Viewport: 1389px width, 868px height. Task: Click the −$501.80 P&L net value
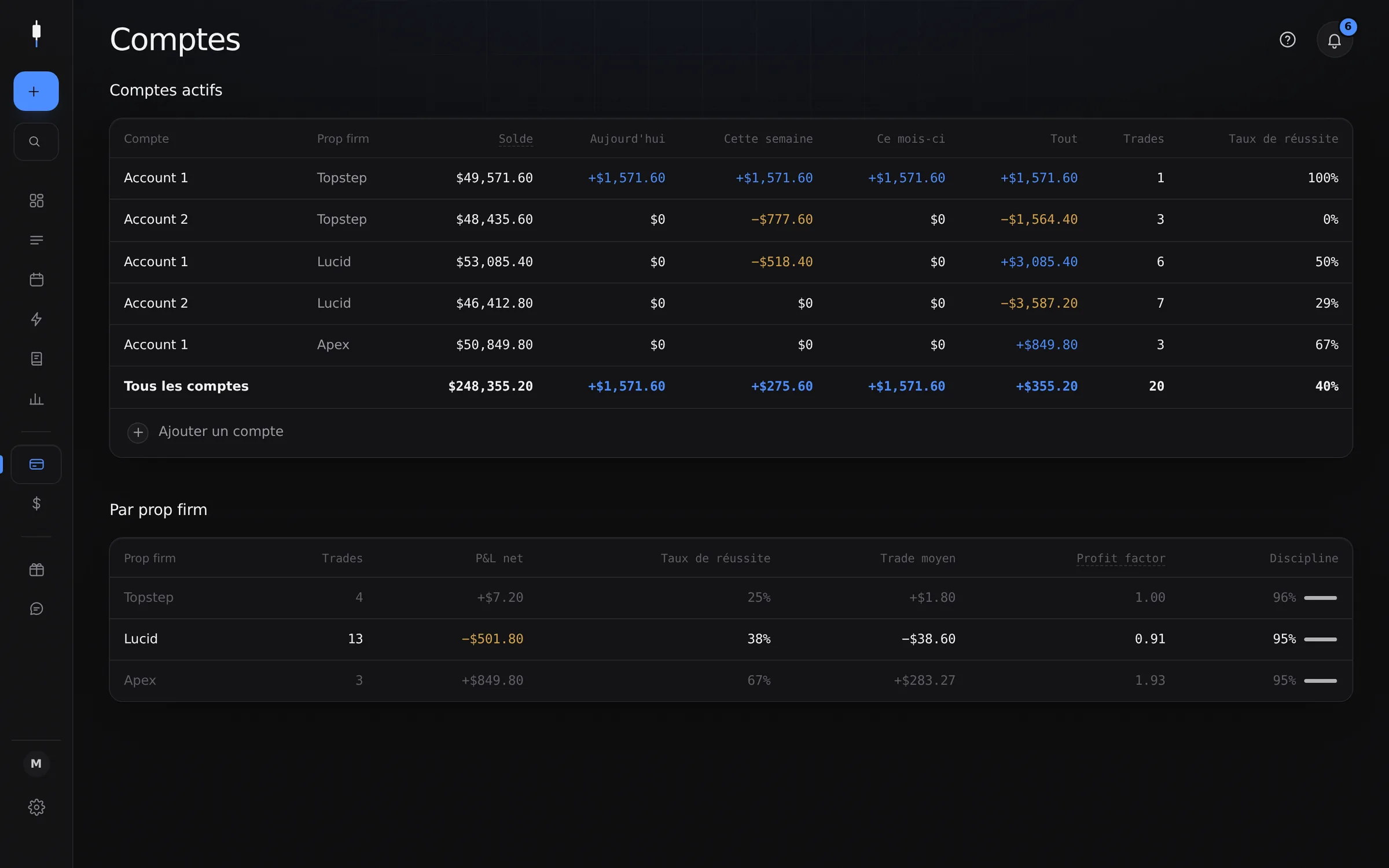pos(492,639)
